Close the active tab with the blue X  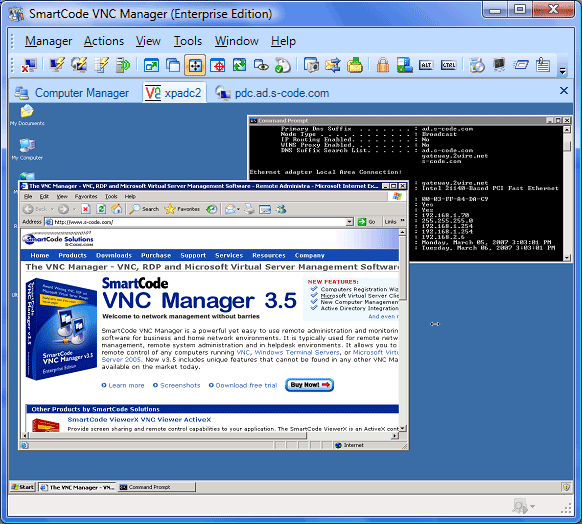pos(563,91)
